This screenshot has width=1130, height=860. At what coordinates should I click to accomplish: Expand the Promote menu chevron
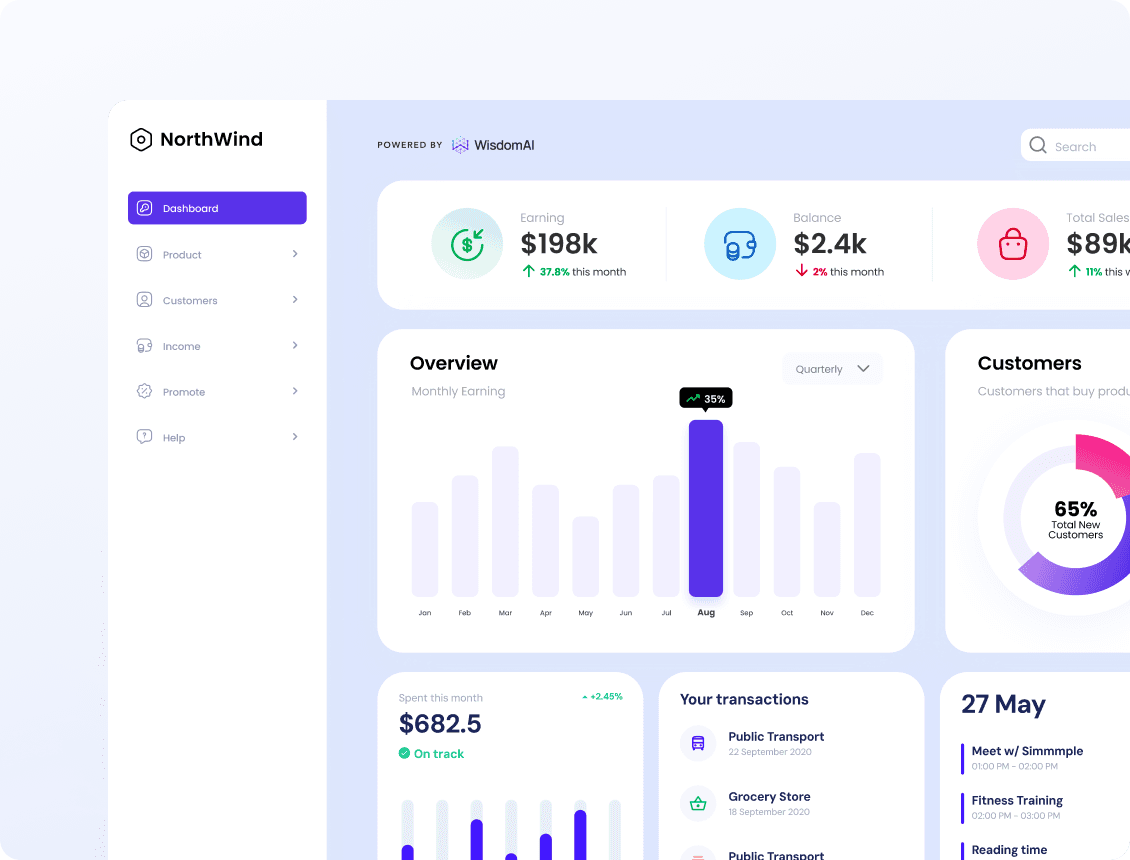click(295, 391)
